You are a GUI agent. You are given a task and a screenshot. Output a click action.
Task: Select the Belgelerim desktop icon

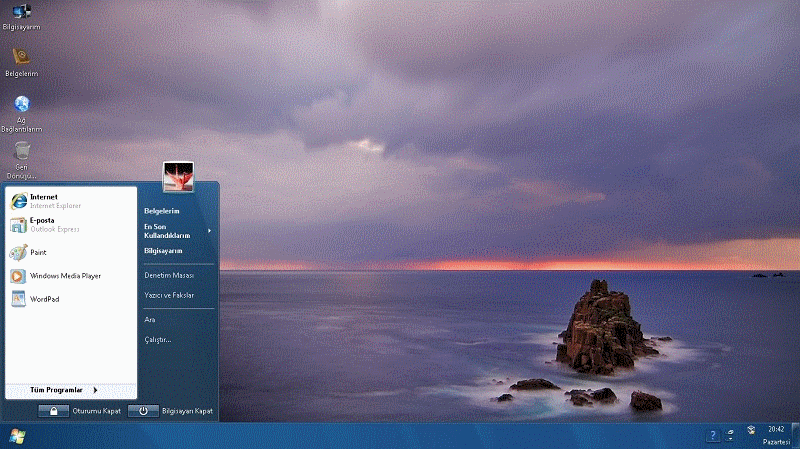click(x=21, y=59)
